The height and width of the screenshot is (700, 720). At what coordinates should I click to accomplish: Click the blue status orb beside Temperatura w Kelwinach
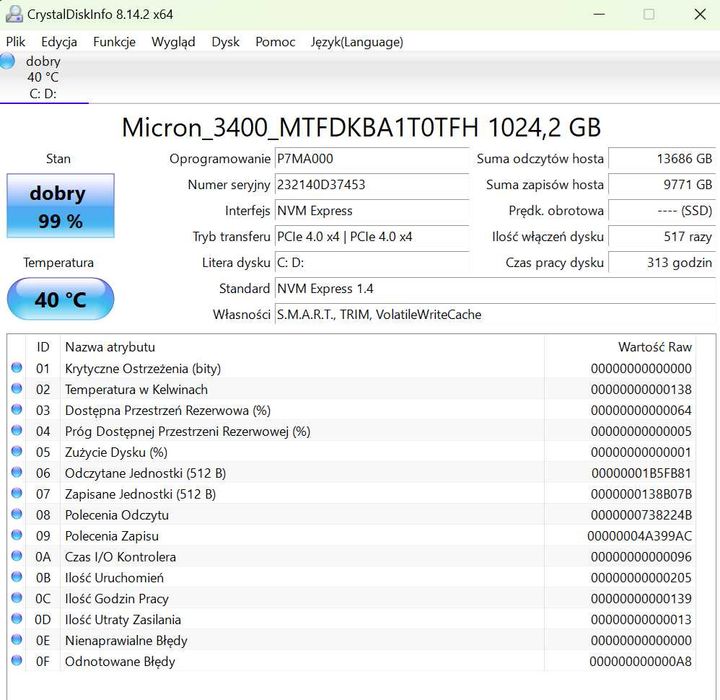(x=16, y=389)
